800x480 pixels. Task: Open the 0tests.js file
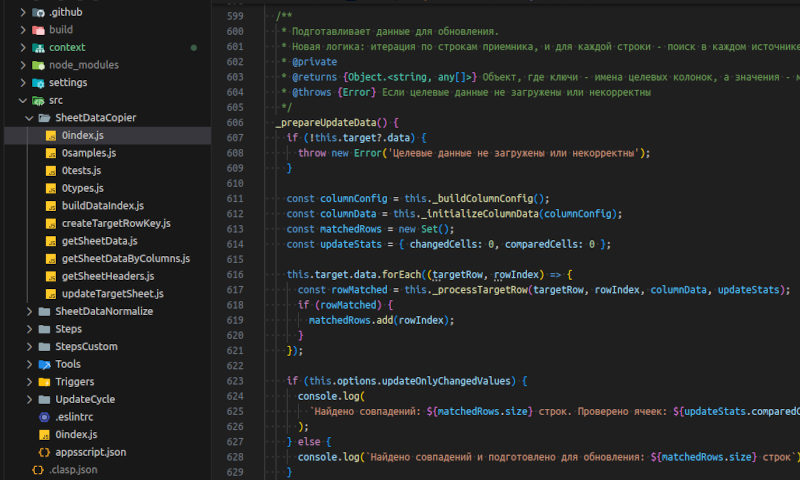click(81, 170)
